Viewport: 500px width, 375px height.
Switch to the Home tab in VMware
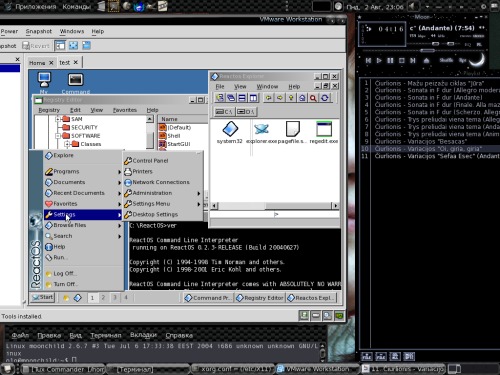pyautogui.click(x=37, y=63)
